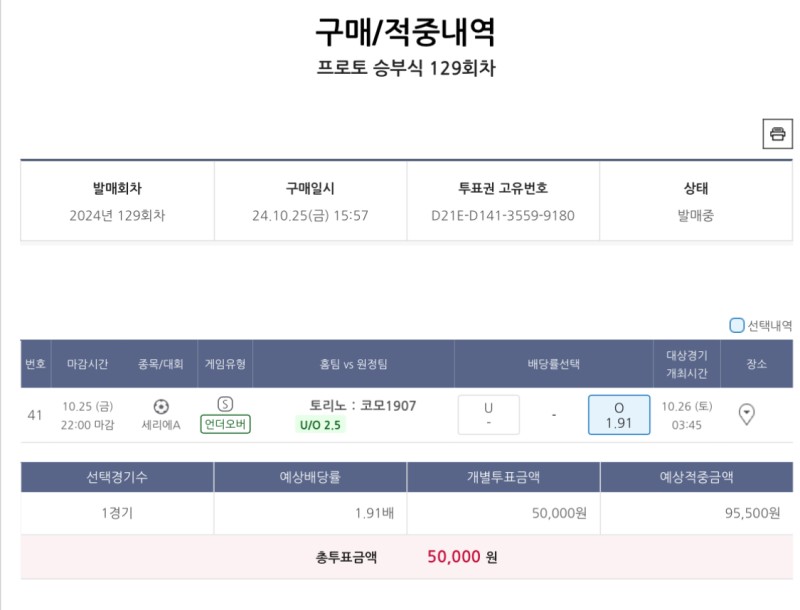Screen dimensions: 800x610
Task: Click the 홈팀 vs 원정팀 column header
Action: [353, 364]
